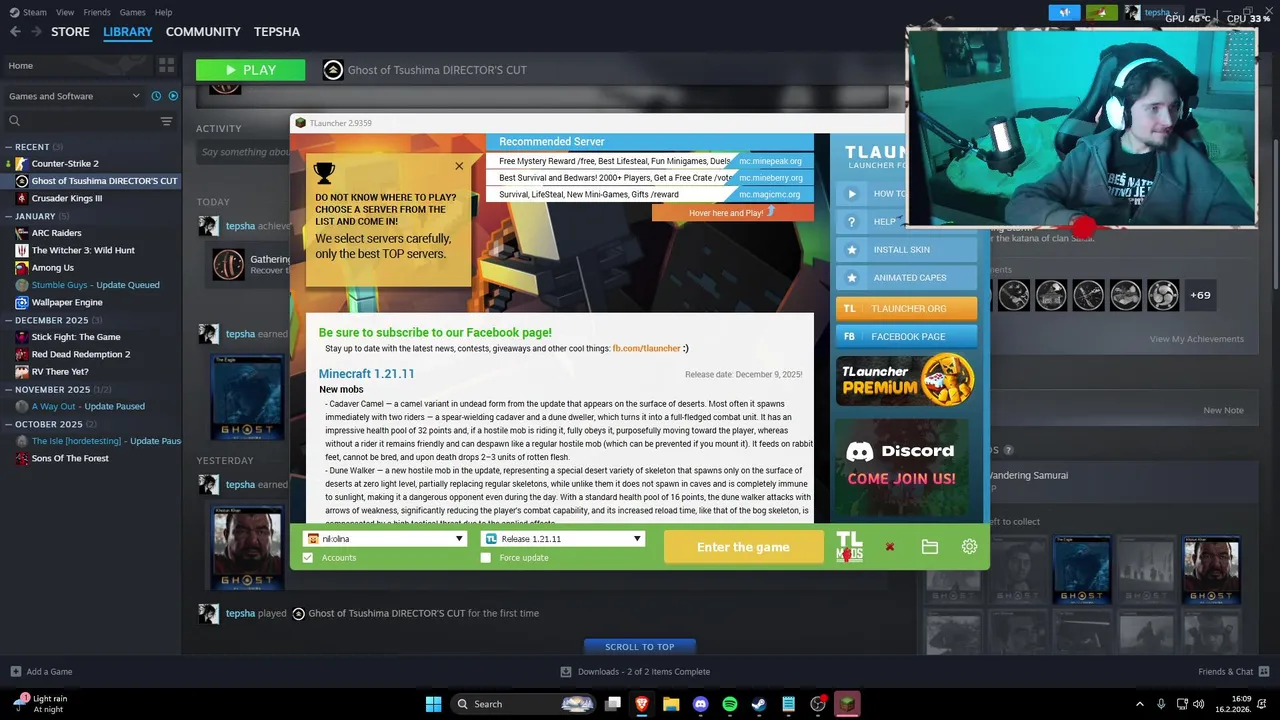Click the Add a Game plus icon
Screen dimensions: 1280x720
[15, 672]
